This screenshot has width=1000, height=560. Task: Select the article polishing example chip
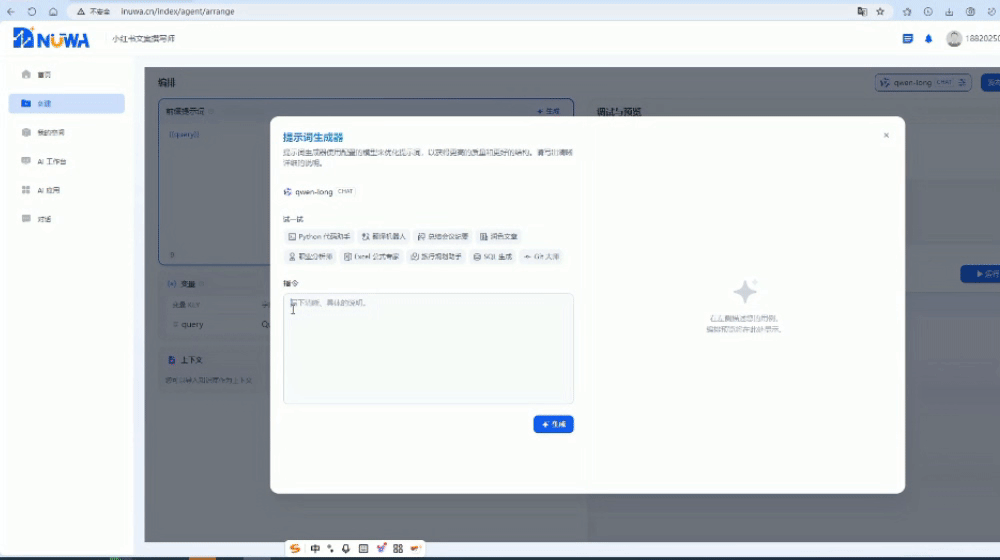coord(498,237)
